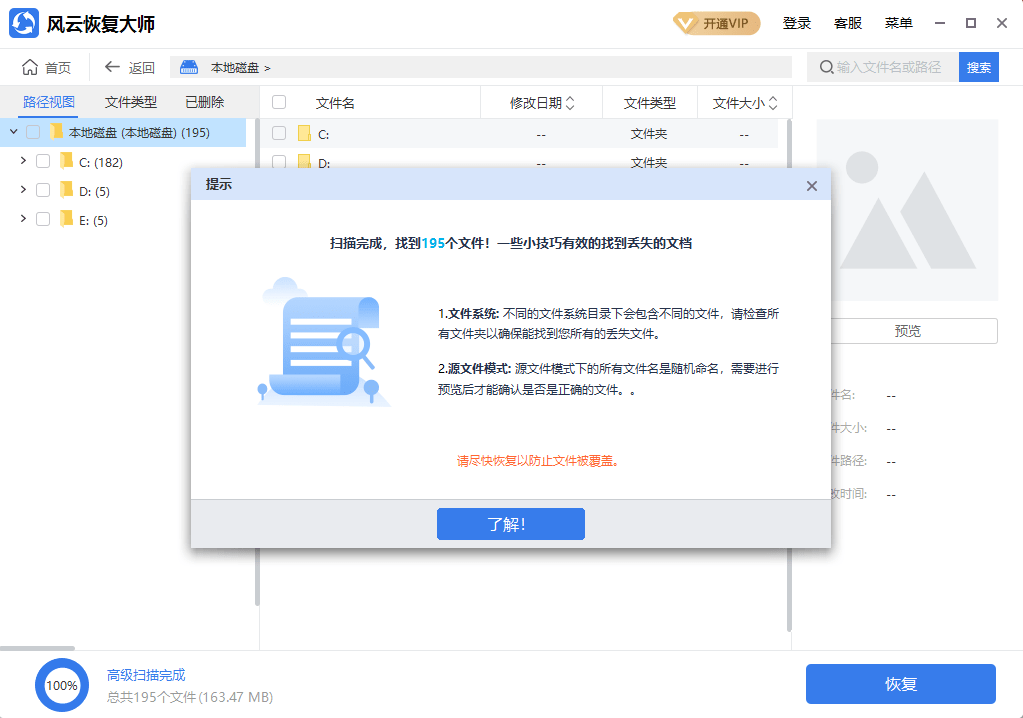Image resolution: width=1023 pixels, height=718 pixels.
Task: Click the 了解! button in the dialog
Action: point(510,523)
